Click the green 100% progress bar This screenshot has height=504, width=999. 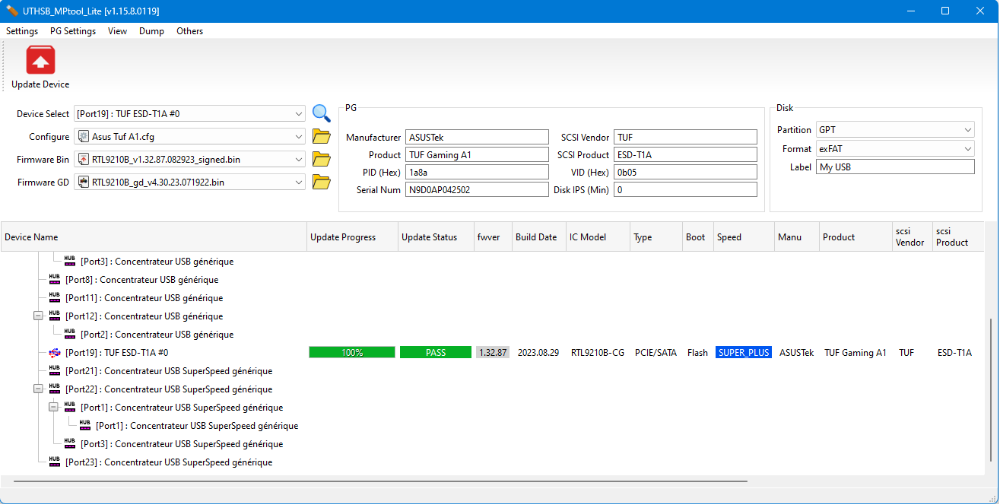[x=352, y=352]
